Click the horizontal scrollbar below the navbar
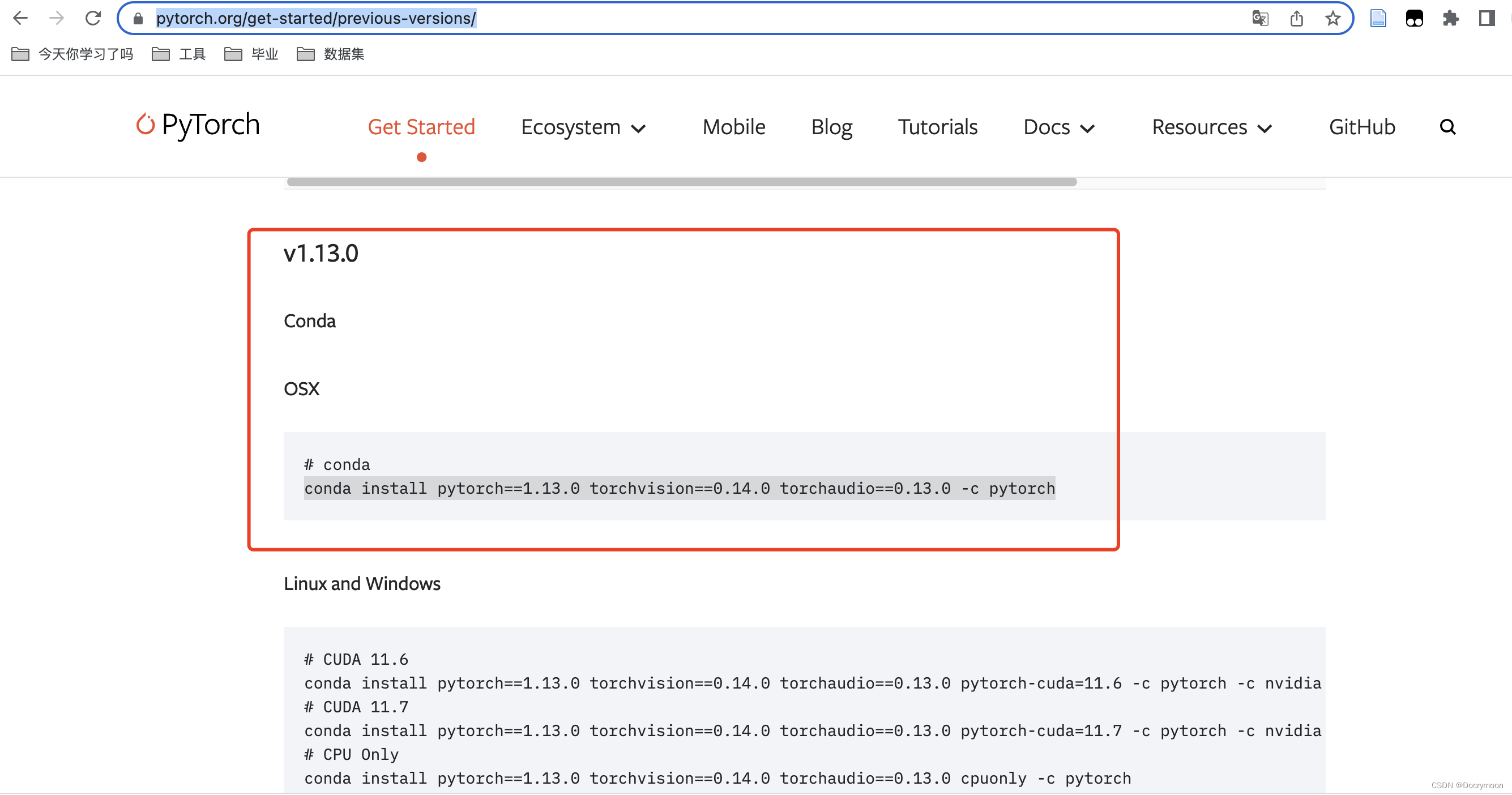Viewport: 1512px width, 795px height. point(681,182)
